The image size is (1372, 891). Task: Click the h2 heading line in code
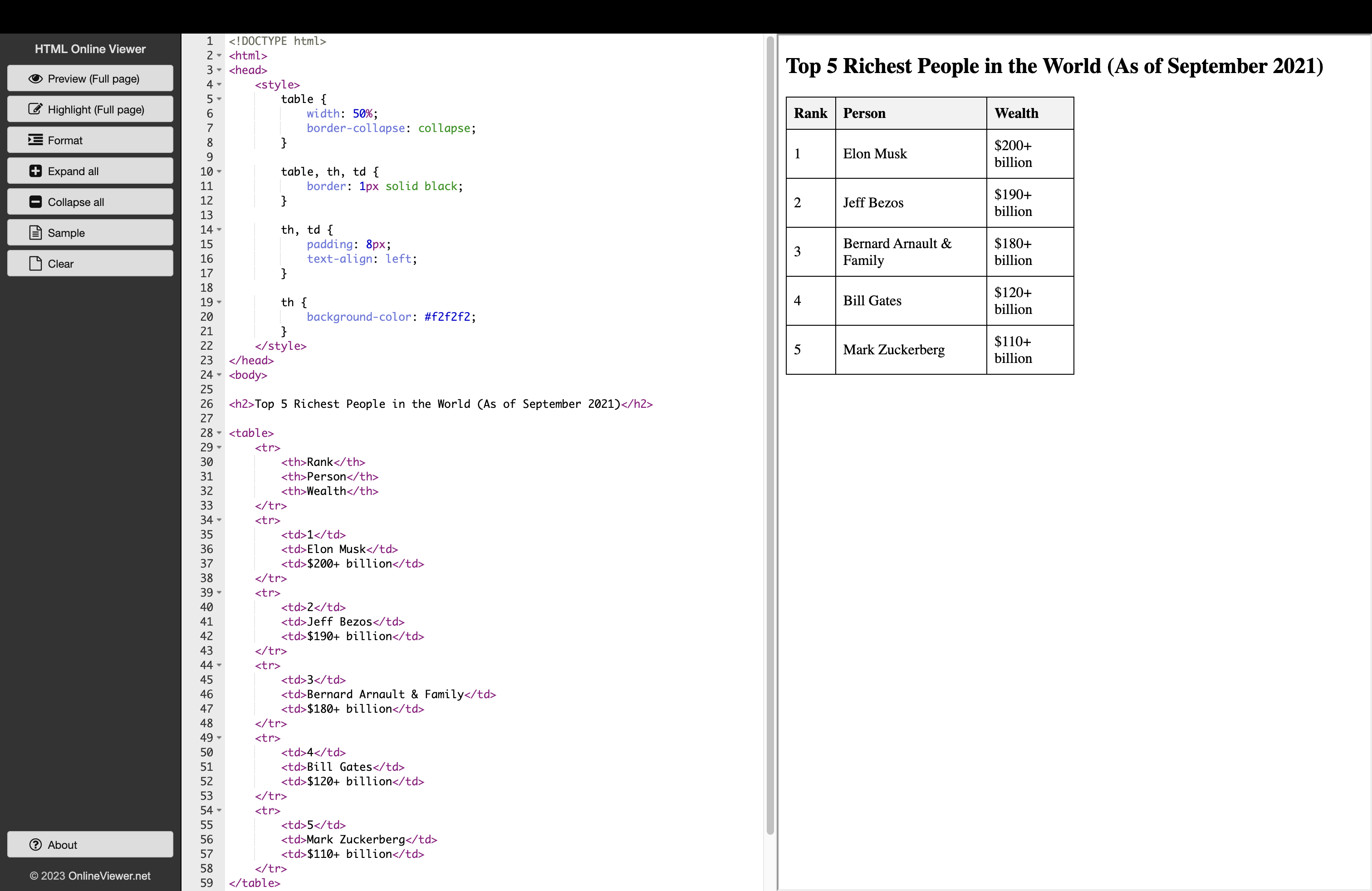click(441, 404)
